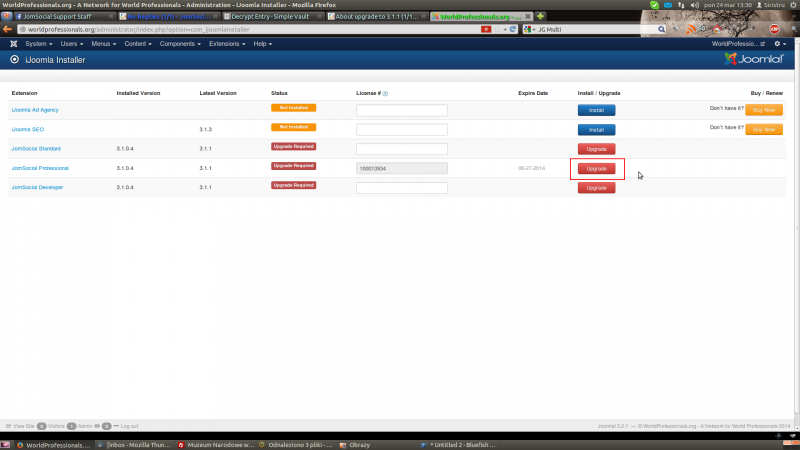The image size is (800, 450).
Task: Expand the Components menu
Action: click(180, 44)
